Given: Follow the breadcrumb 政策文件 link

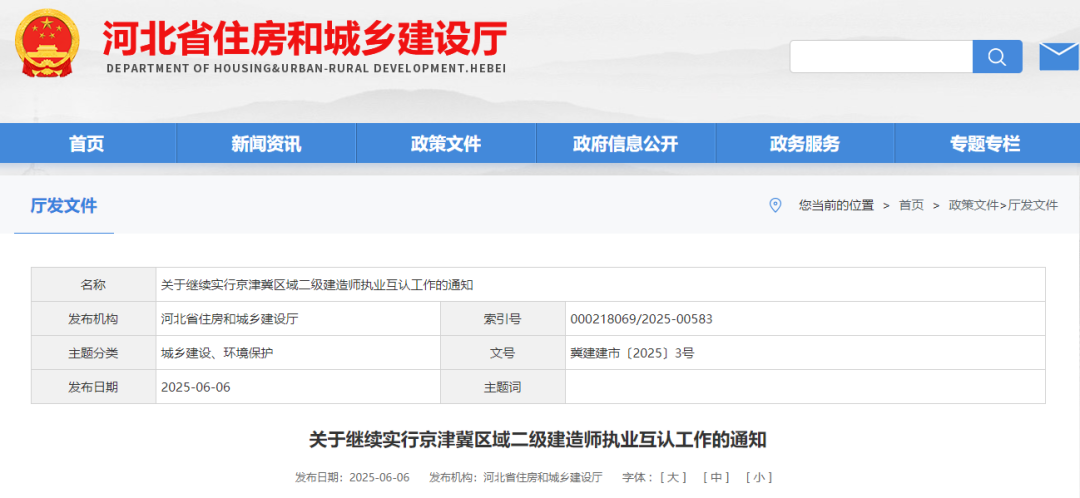Looking at the screenshot, I should pyautogui.click(x=973, y=205).
